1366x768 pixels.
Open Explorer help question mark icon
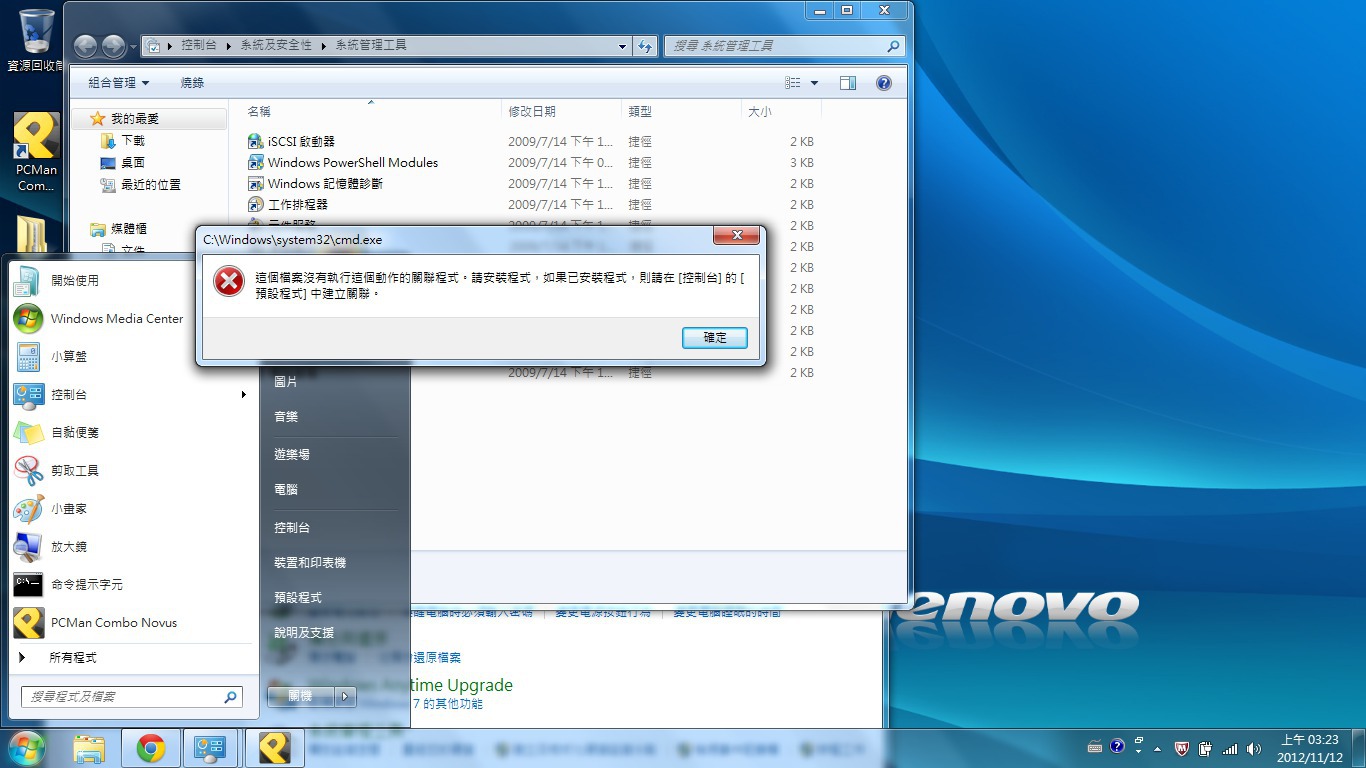[x=884, y=83]
